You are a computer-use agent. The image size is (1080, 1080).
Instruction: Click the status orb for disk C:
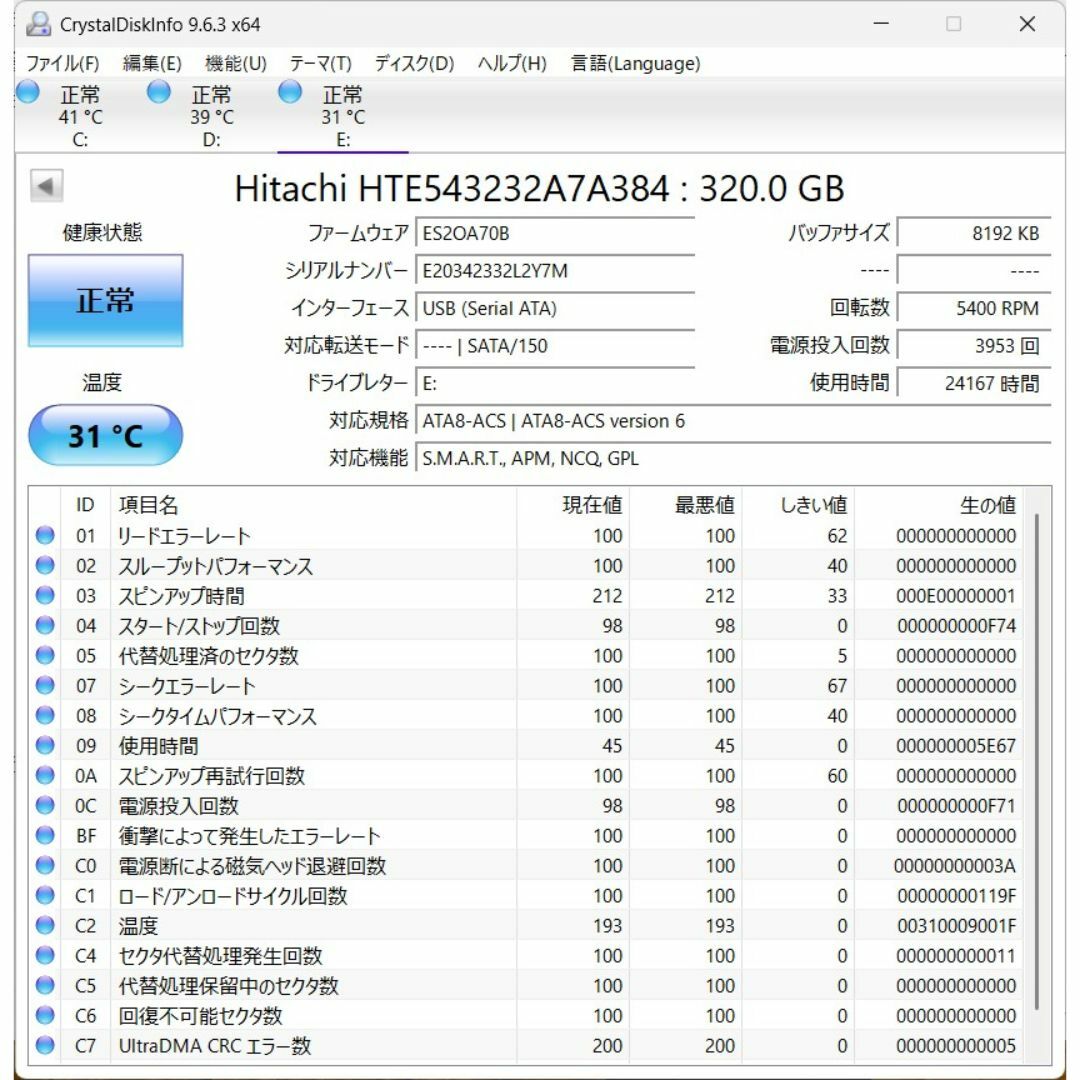click(28, 92)
